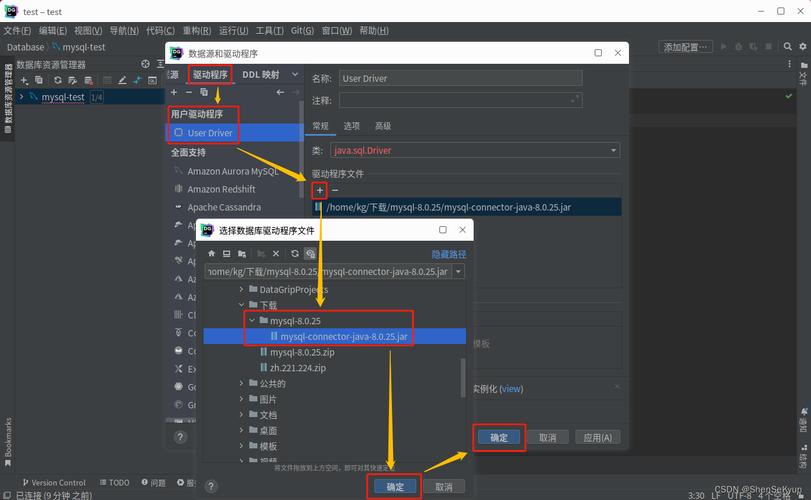Click 添加配置 button in main toolbar
Screen dimensions: 811x500
coord(685,47)
